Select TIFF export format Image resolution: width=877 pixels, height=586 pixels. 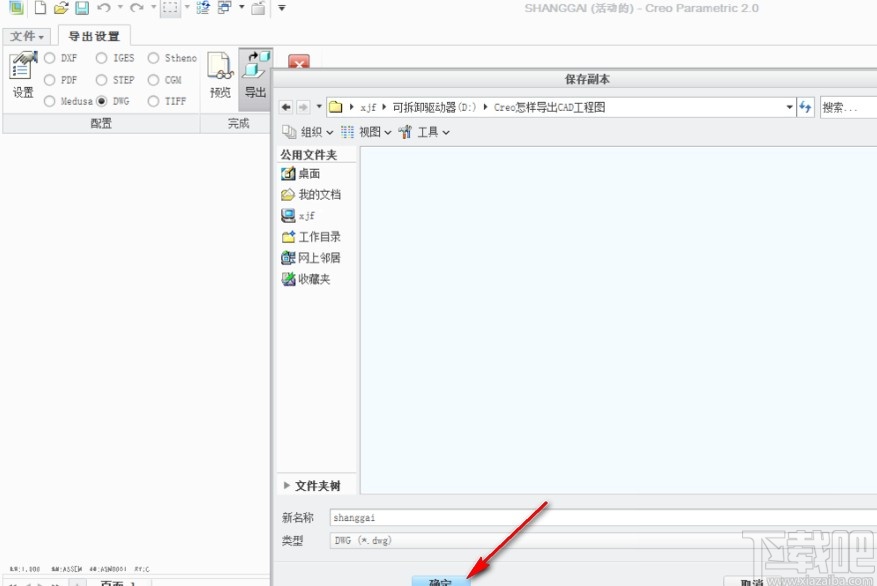[x=167, y=101]
